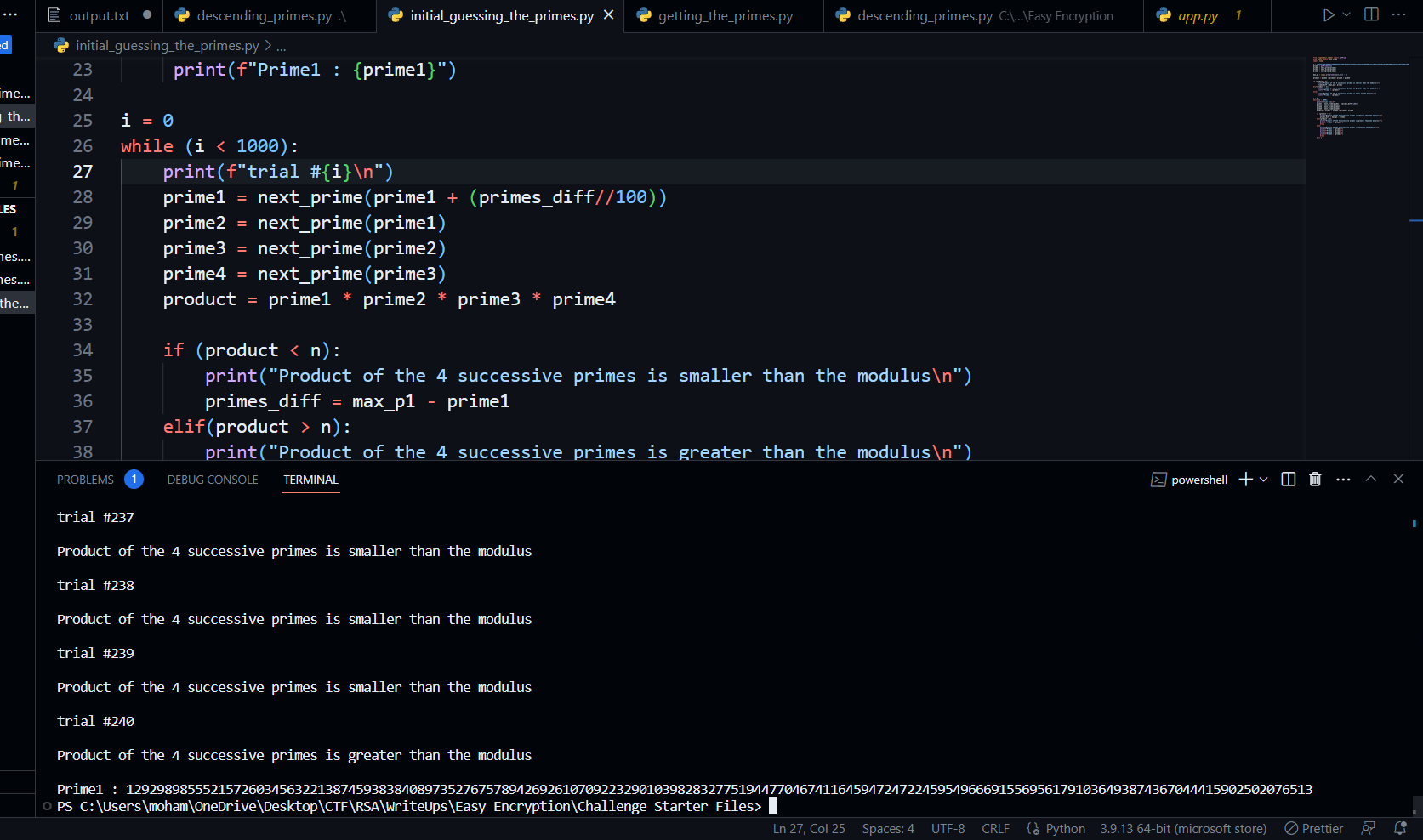Viewport: 1423px width, 840px height.
Task: Open terminal launch profile dropdown
Action: tap(1262, 479)
